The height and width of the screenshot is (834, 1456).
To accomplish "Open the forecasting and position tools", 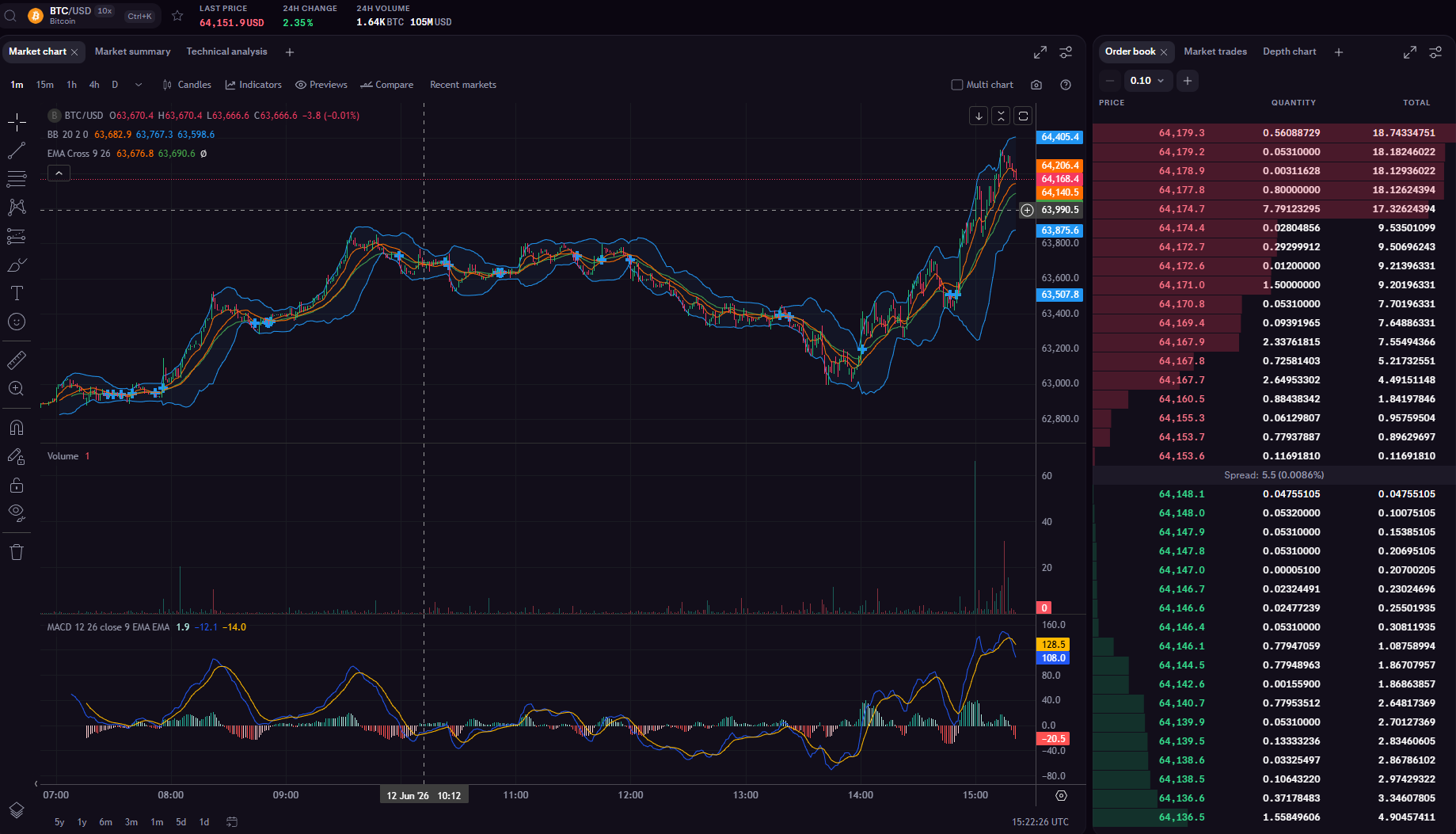I will pos(17,236).
